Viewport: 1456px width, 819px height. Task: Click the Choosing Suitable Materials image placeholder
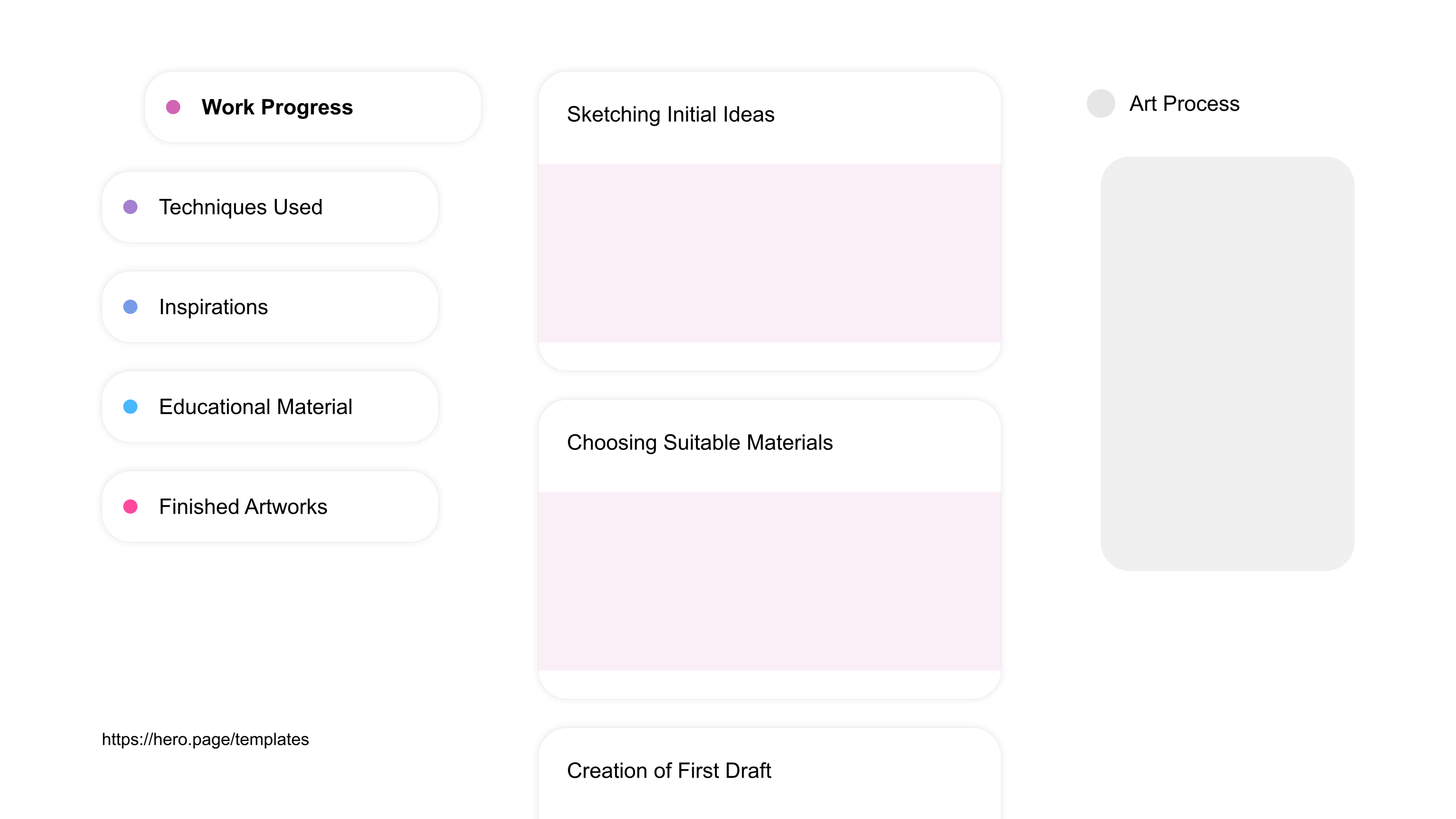click(769, 581)
